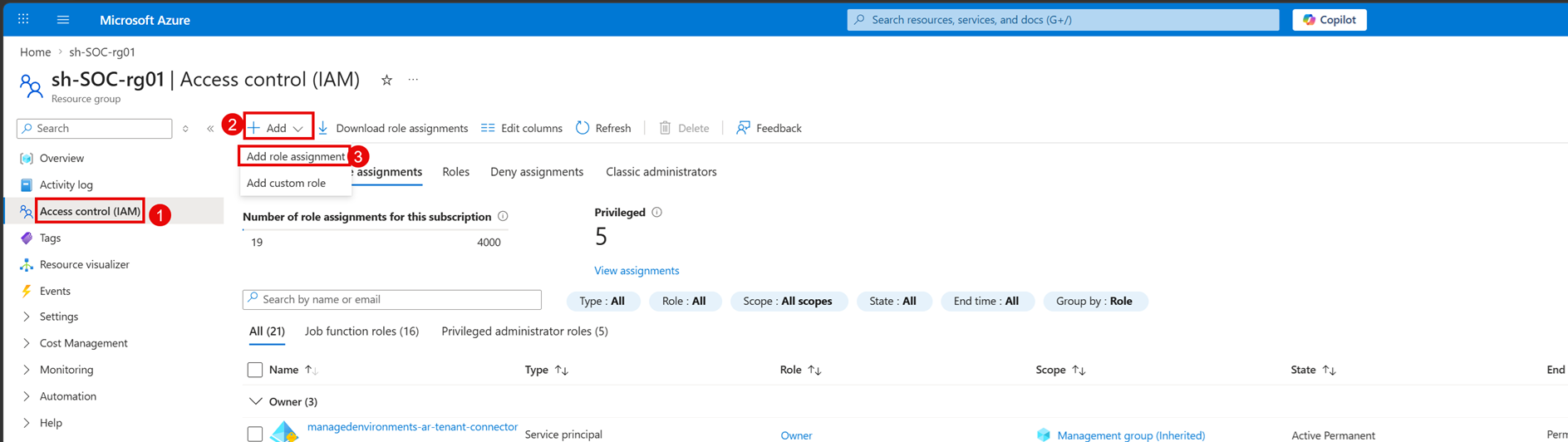The image size is (1568, 442).
Task: Select Access control (IAM) in sidebar
Action: click(x=90, y=211)
